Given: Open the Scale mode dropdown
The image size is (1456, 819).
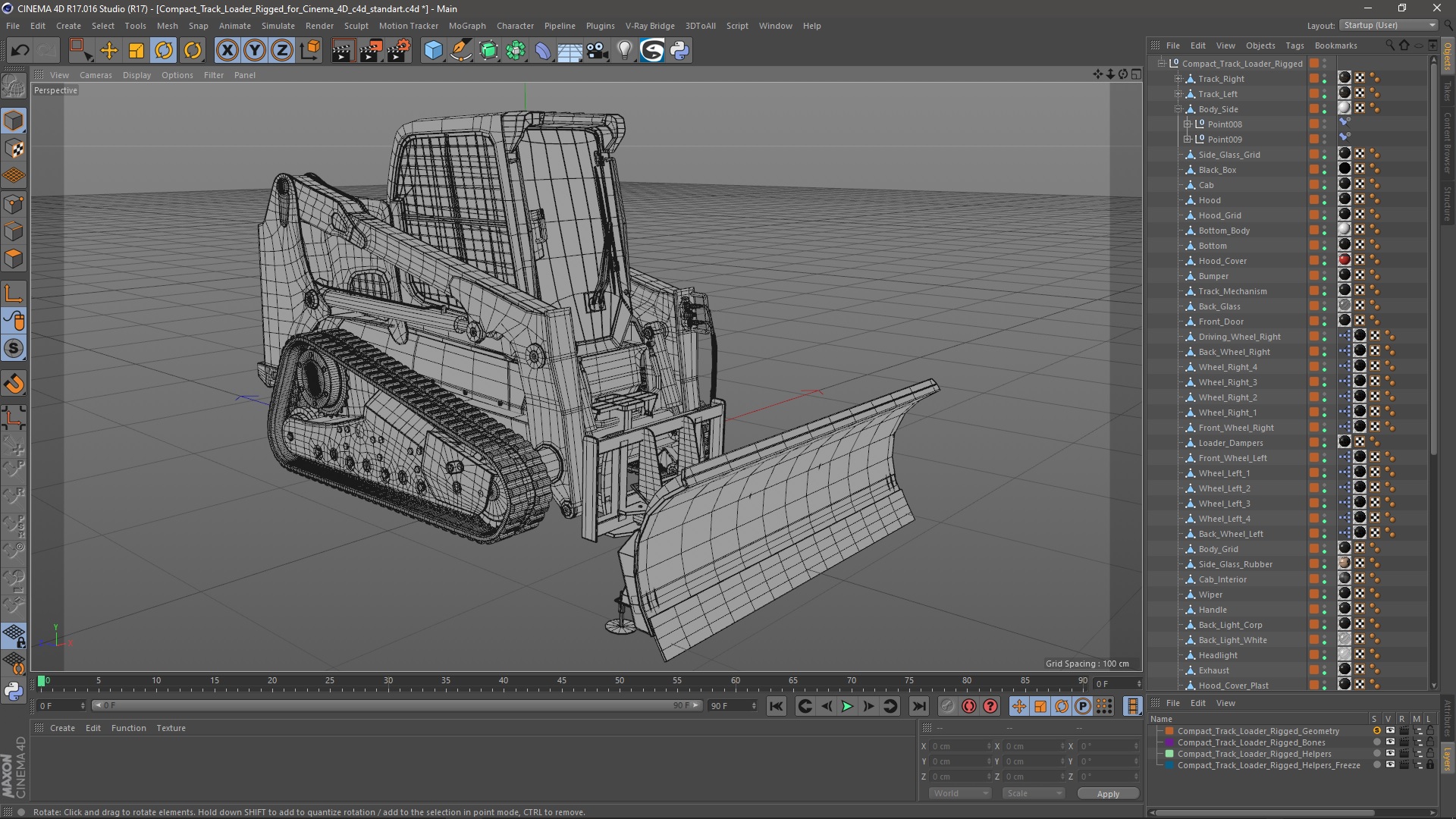Looking at the screenshot, I should (x=1033, y=793).
